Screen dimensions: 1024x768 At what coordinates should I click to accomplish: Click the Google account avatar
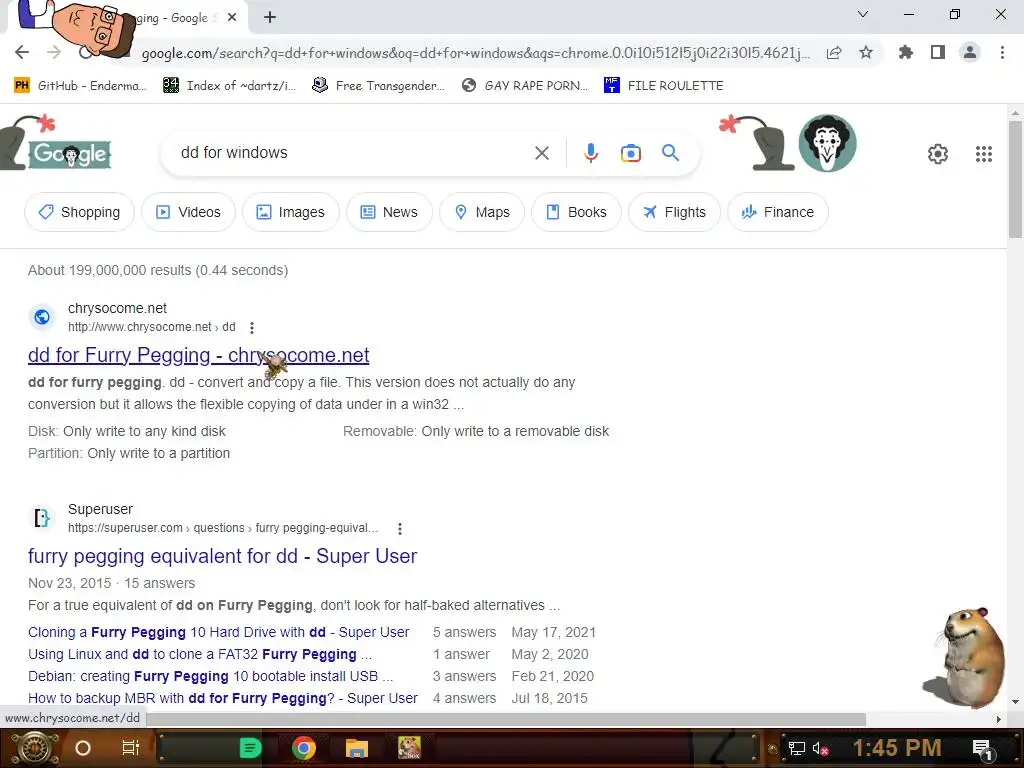point(827,144)
